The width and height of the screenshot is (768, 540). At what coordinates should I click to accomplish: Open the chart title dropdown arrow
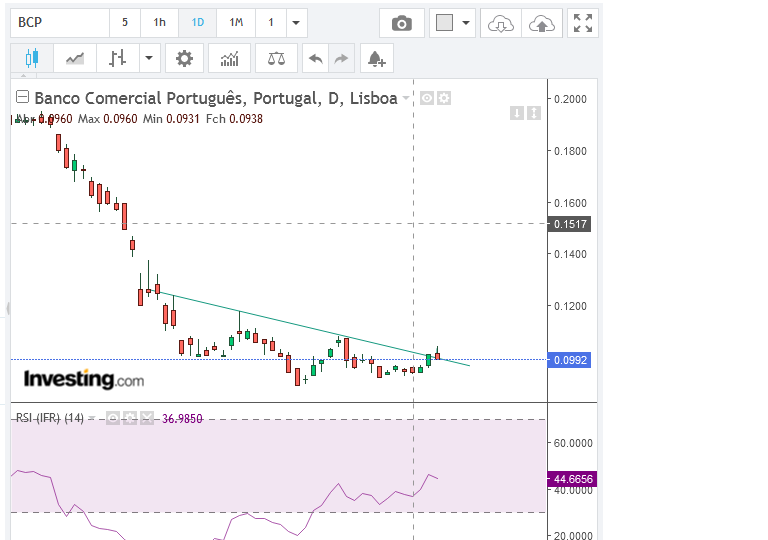tap(406, 98)
